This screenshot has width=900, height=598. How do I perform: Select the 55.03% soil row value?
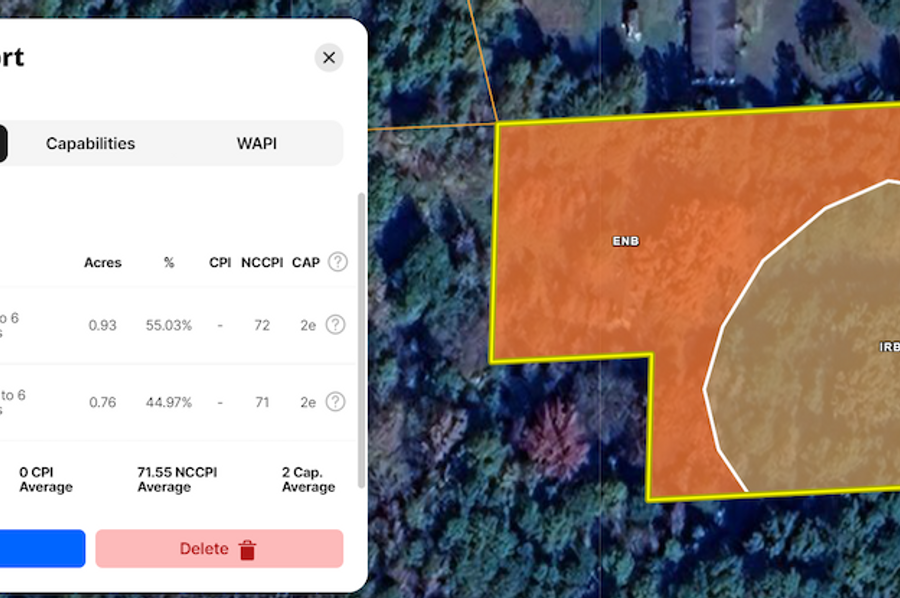(x=168, y=325)
